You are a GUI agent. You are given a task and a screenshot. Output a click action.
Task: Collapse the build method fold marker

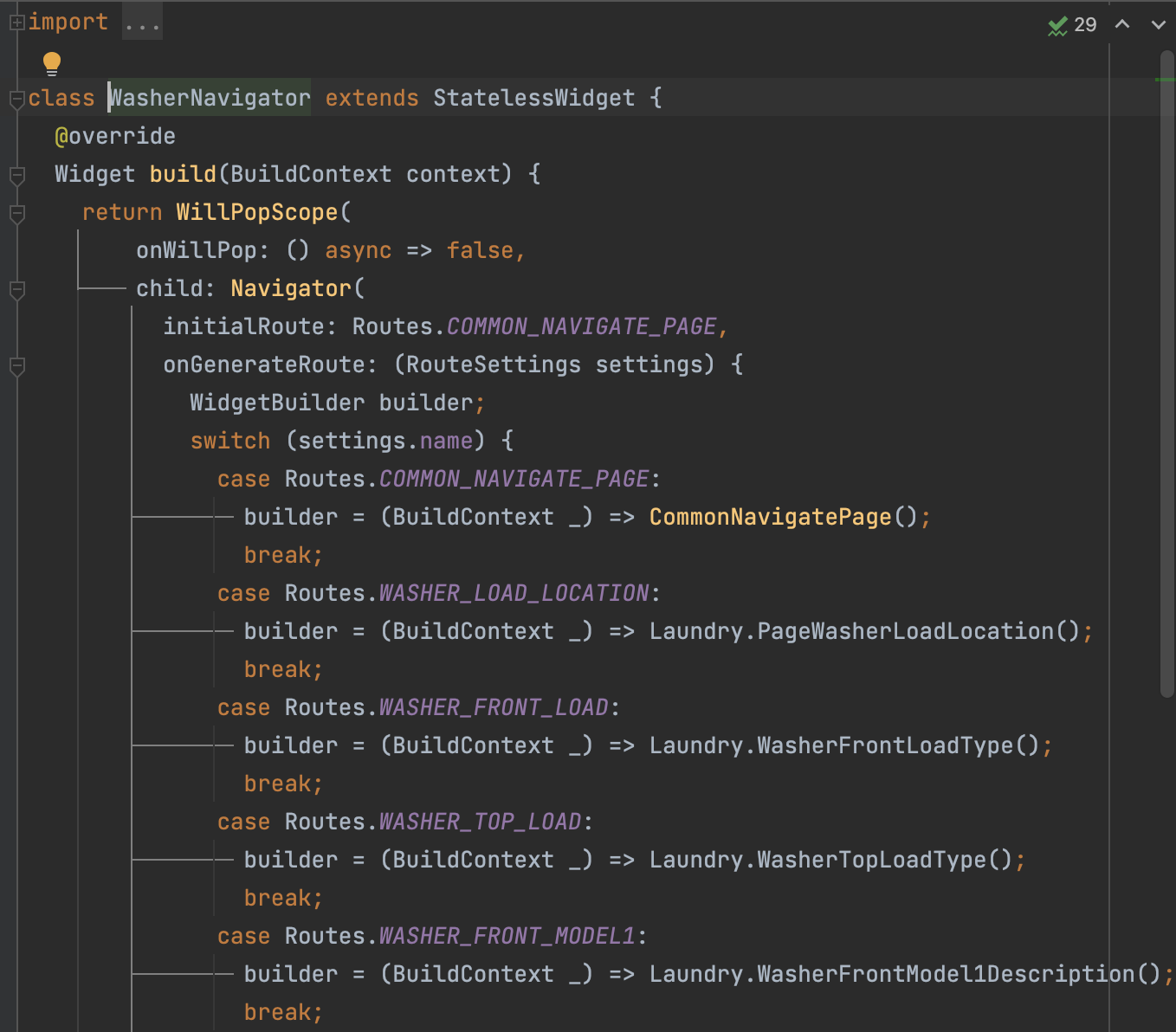[x=16, y=175]
